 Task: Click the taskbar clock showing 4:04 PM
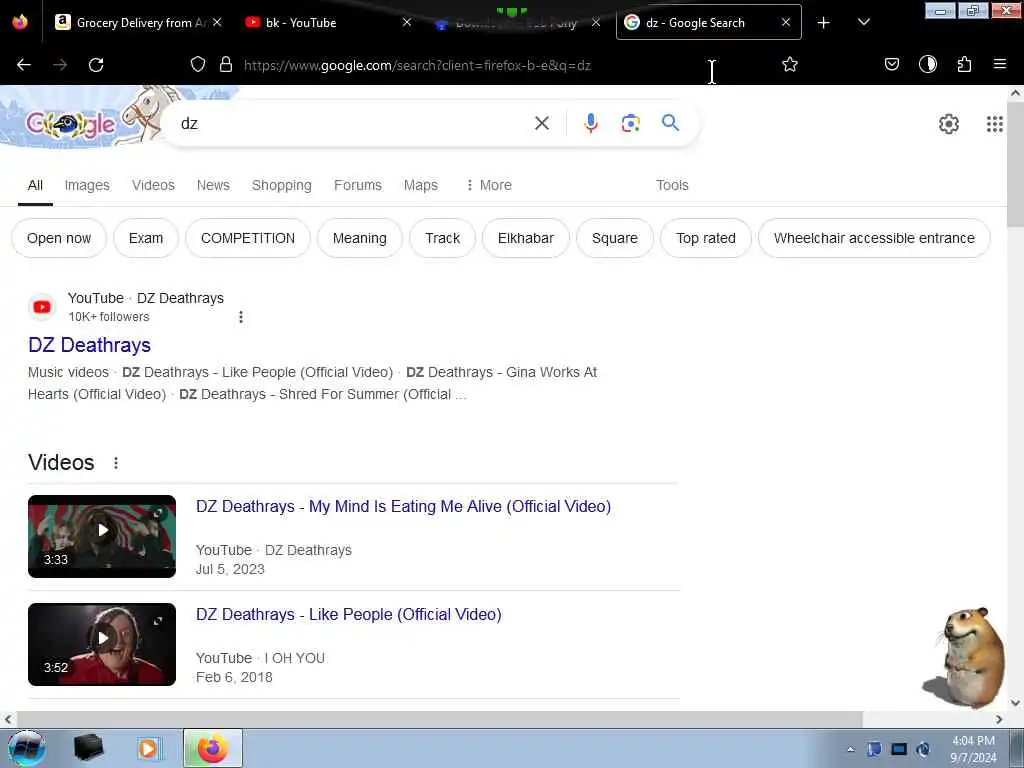click(973, 749)
